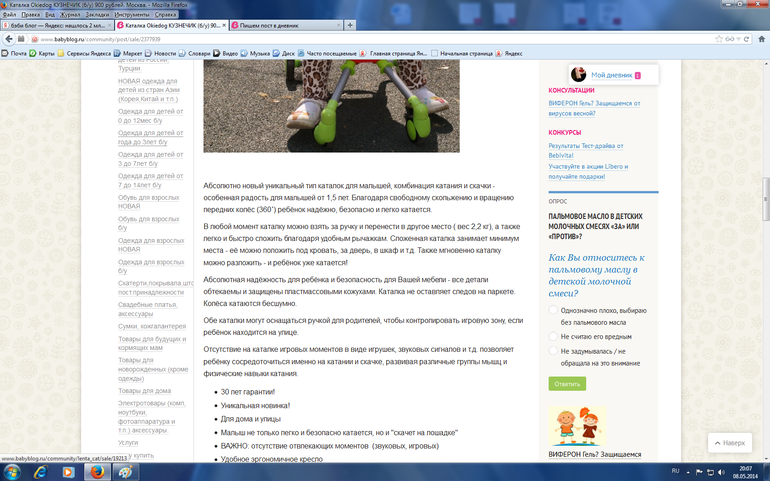Open Результаты Тест-драйва от Bebivita link
The width and height of the screenshot is (770, 481).
click(585, 150)
